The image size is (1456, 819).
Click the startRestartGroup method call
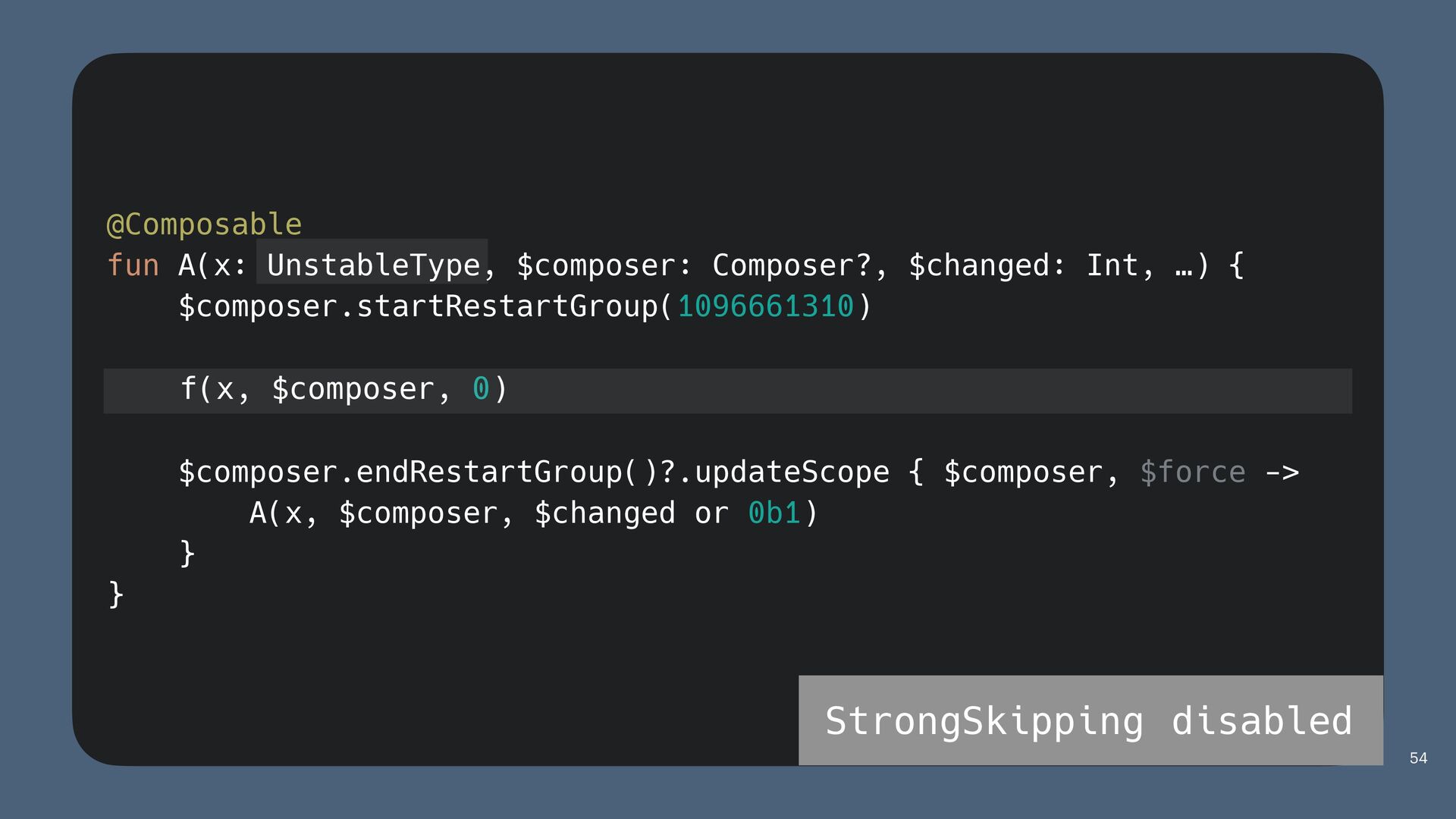pos(507,306)
